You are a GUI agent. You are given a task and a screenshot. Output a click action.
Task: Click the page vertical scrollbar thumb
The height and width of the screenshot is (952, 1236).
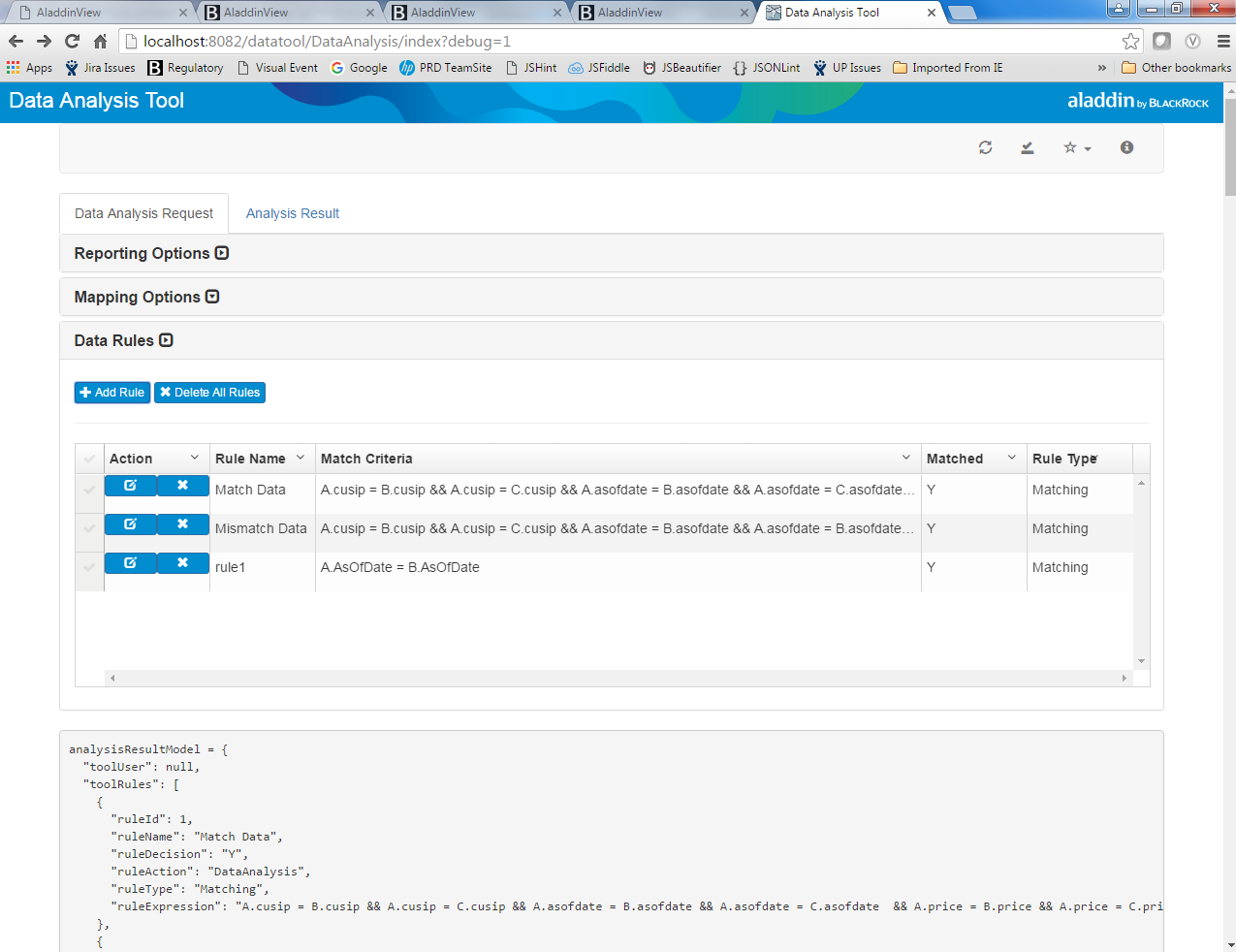click(1230, 145)
